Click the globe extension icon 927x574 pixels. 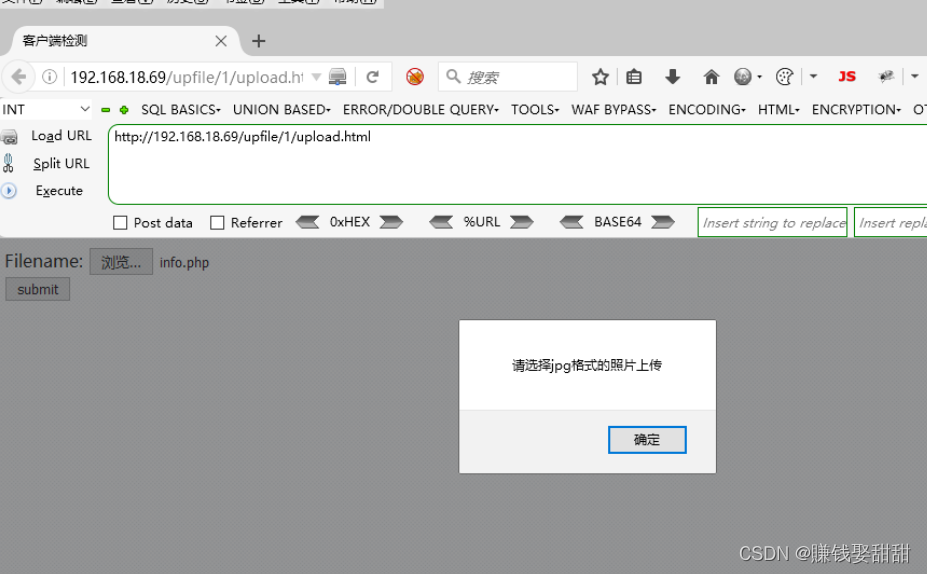coord(743,77)
